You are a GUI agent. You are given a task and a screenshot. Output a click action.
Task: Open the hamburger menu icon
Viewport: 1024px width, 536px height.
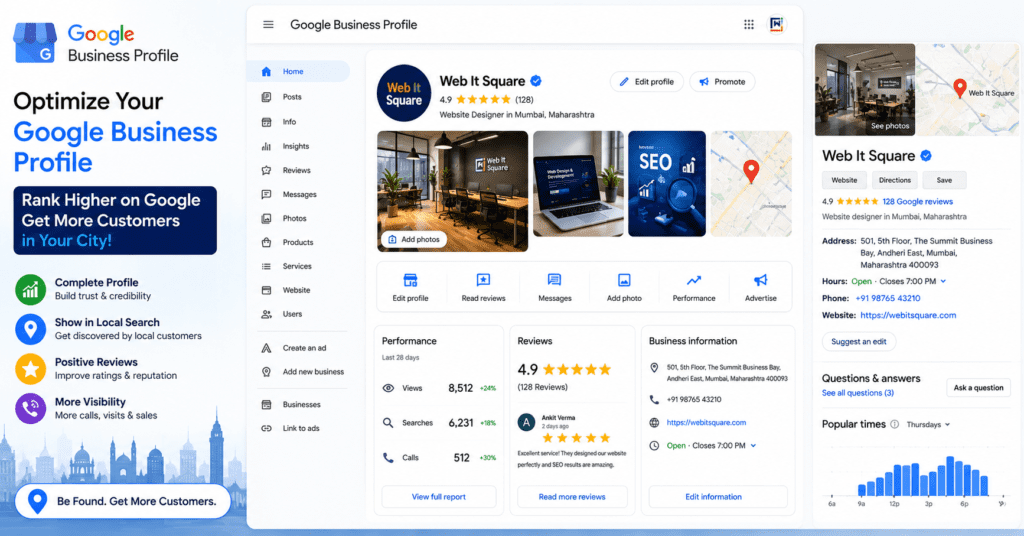click(x=268, y=25)
